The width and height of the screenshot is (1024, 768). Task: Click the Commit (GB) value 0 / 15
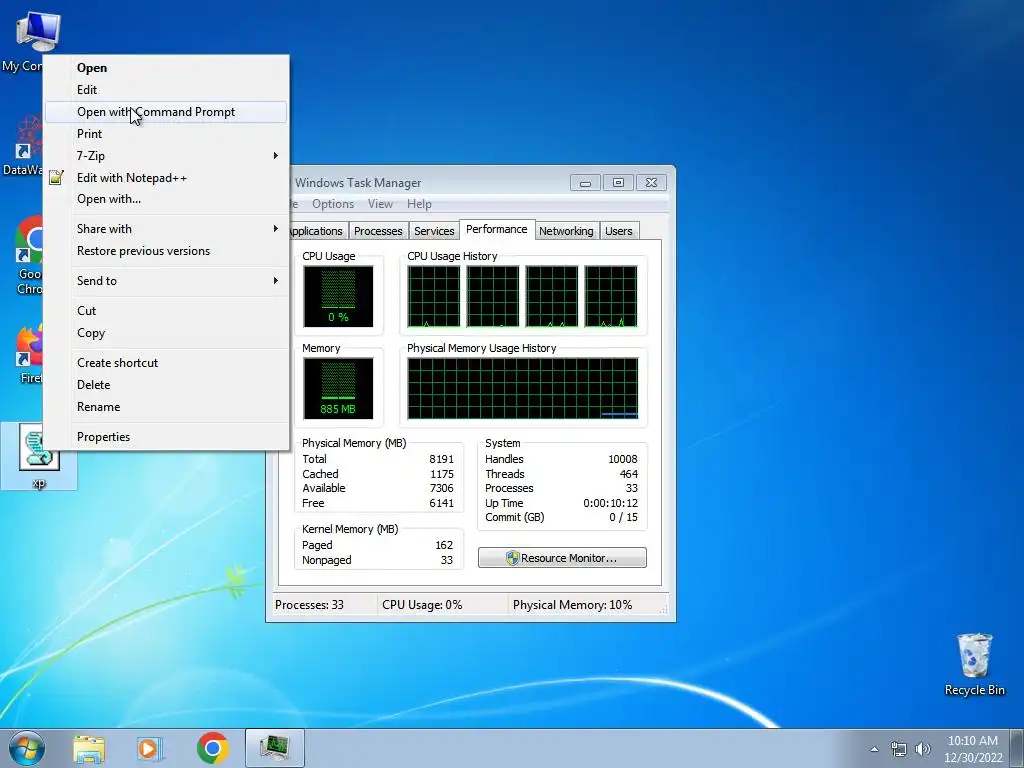pos(624,517)
